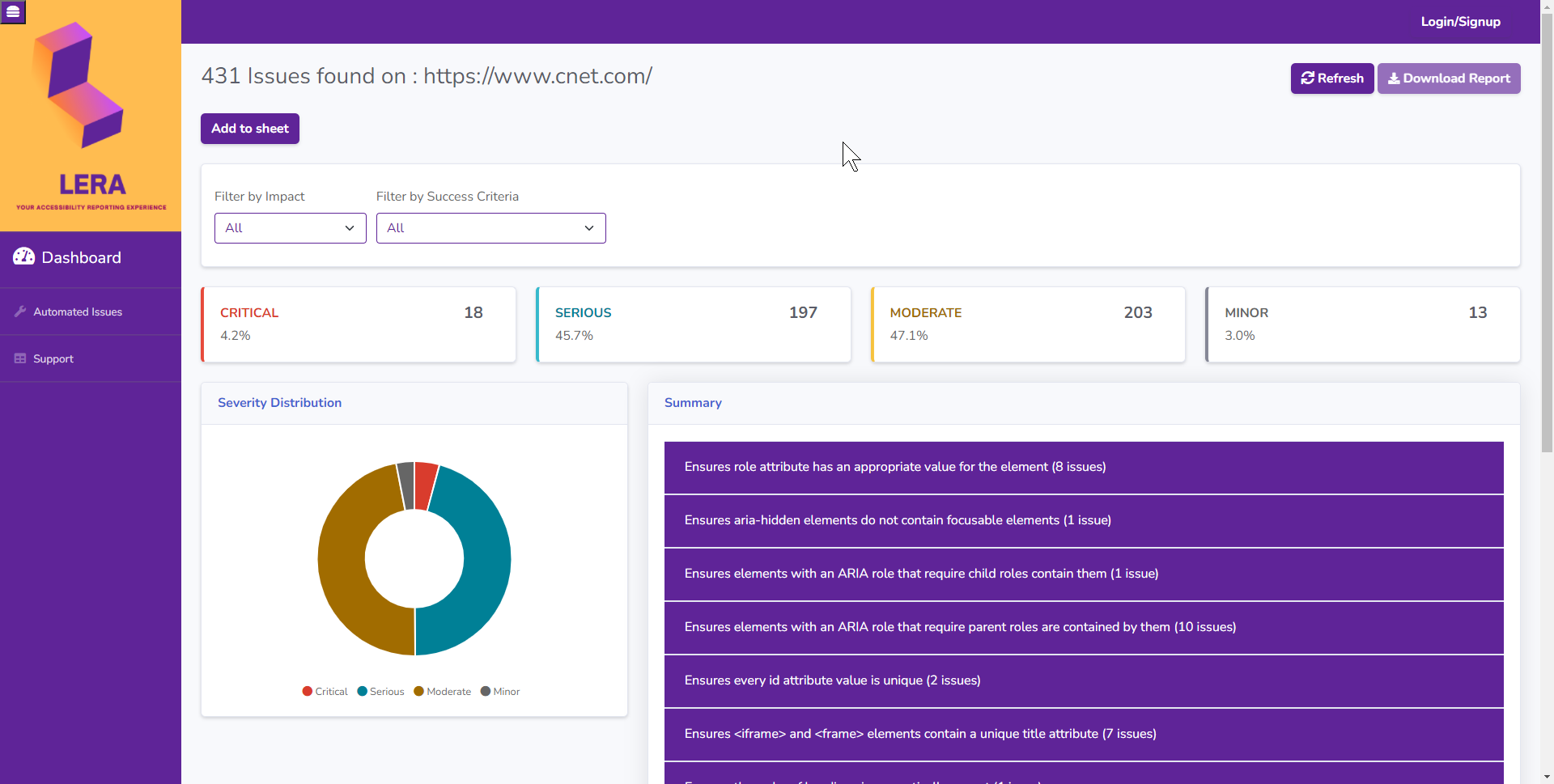Click the wrench icon beside Automated Issues
Viewport: 1554px width, 784px height.
[19, 311]
